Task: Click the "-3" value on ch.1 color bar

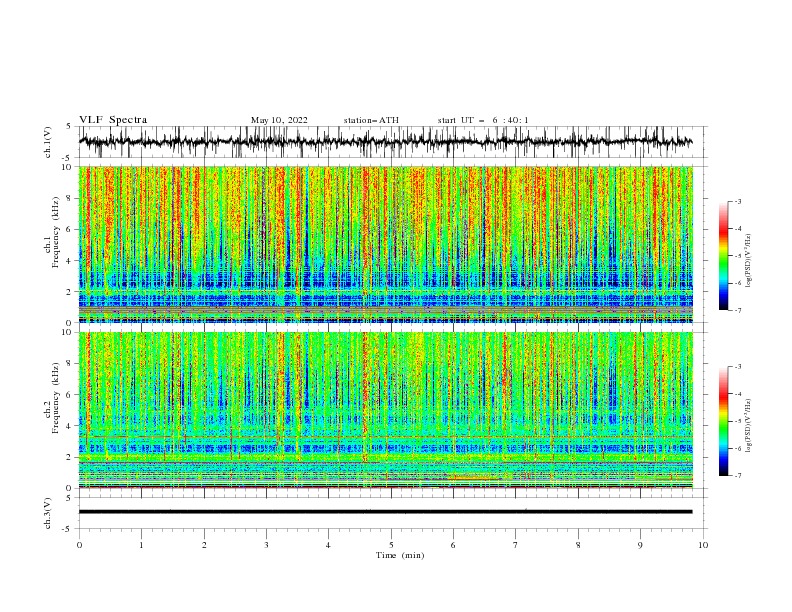Action: pyautogui.click(x=737, y=201)
